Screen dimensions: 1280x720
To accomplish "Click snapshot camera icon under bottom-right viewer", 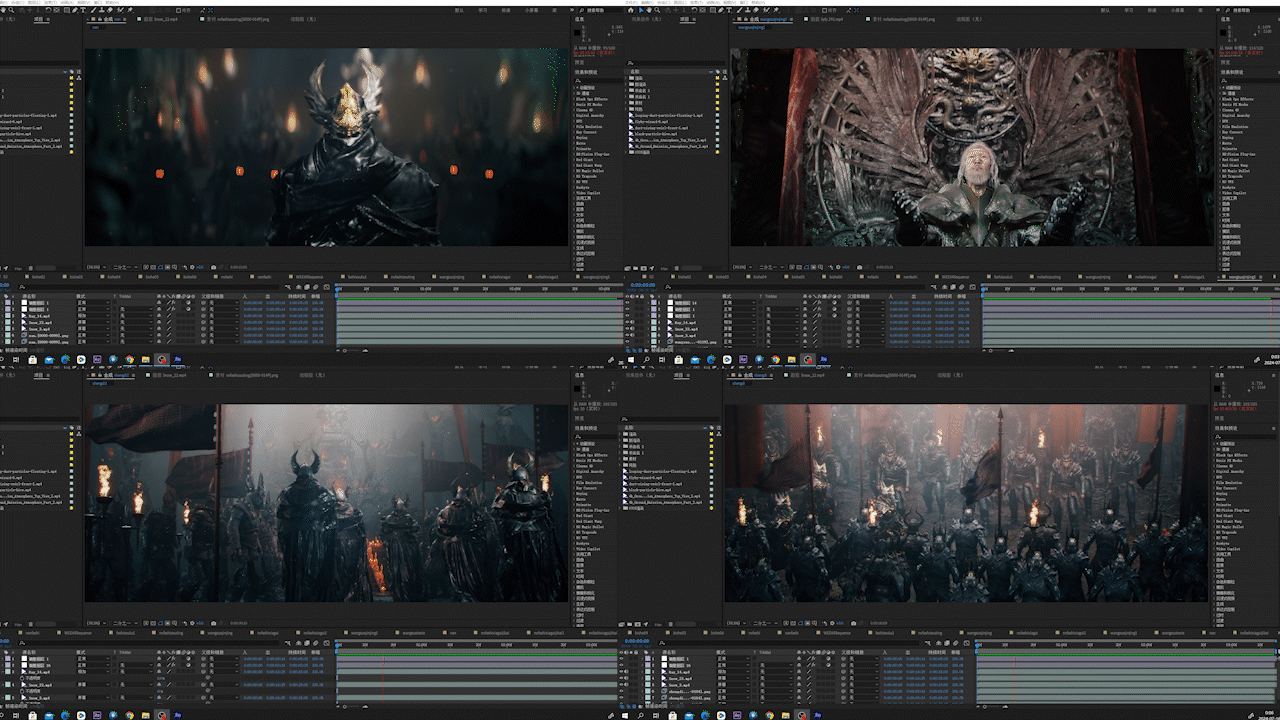I will click(x=853, y=623).
